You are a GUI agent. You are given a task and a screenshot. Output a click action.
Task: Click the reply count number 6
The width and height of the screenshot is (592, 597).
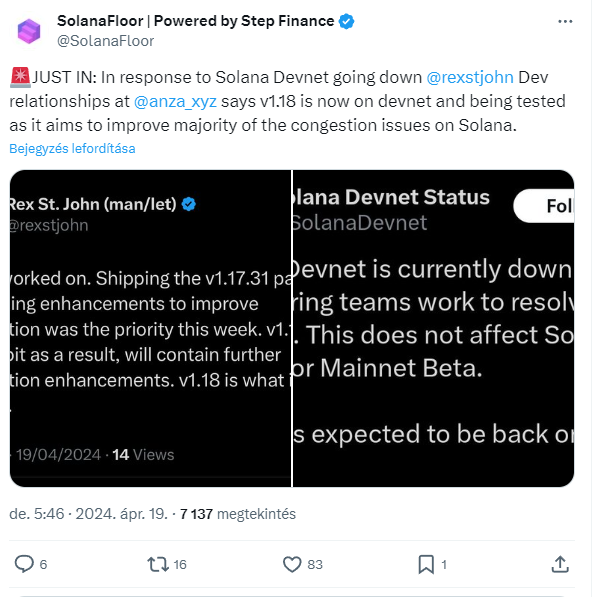tap(43, 565)
